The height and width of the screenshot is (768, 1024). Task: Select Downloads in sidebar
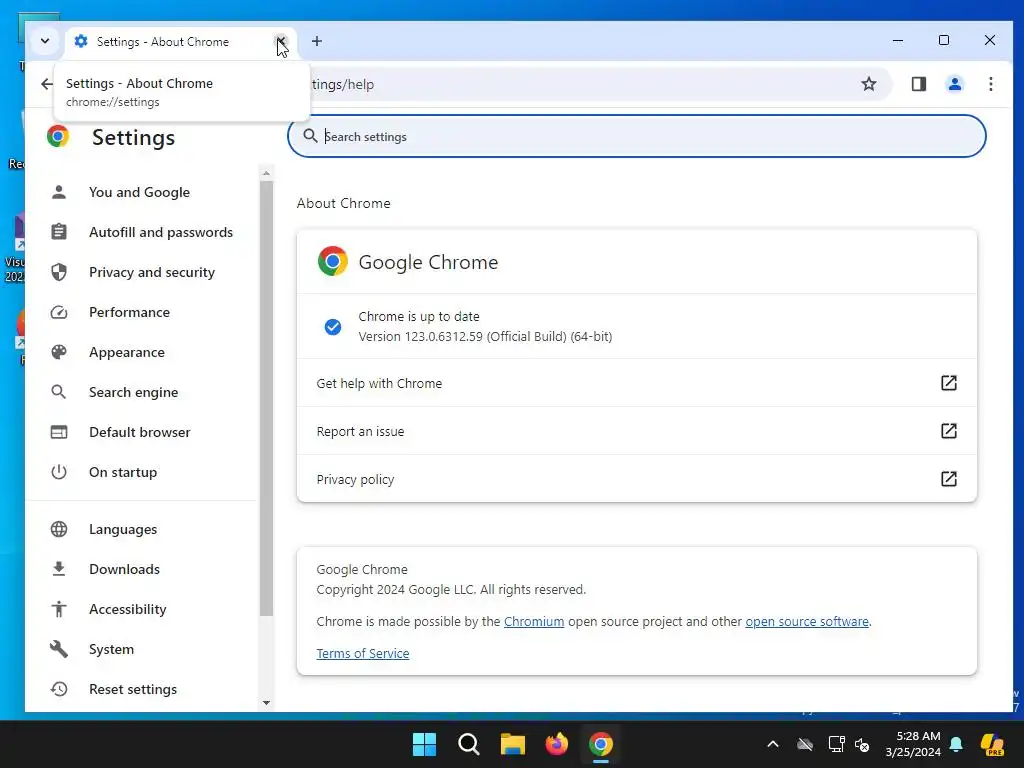[x=124, y=569]
